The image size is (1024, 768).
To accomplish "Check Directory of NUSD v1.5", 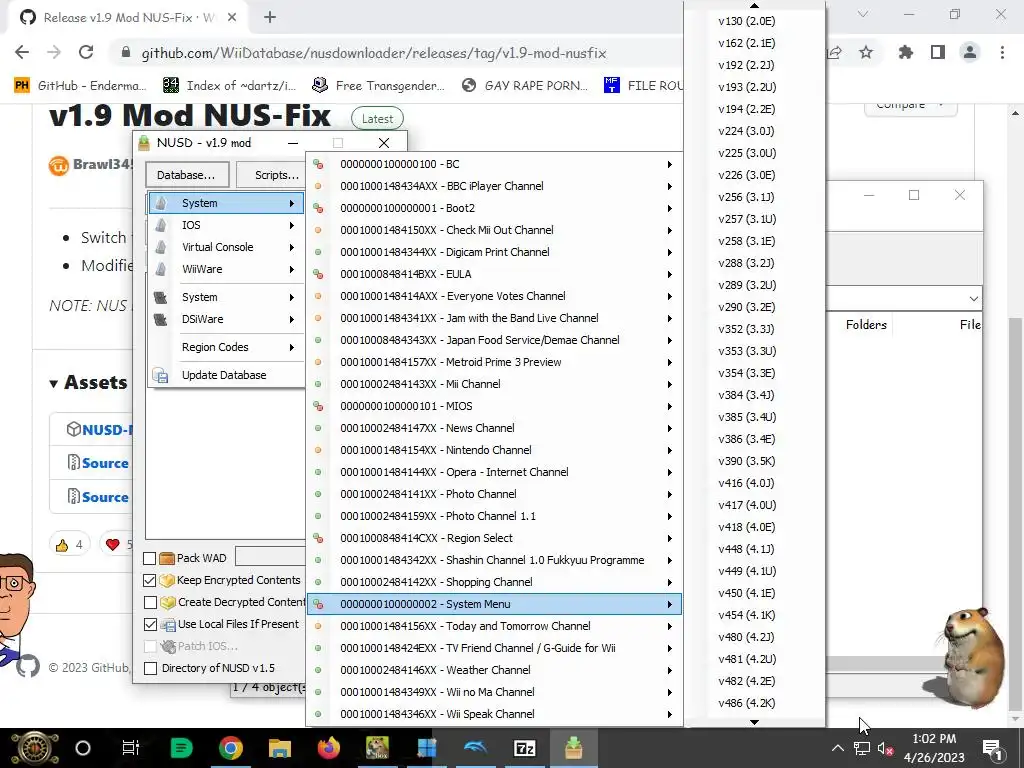I will click(x=150, y=668).
